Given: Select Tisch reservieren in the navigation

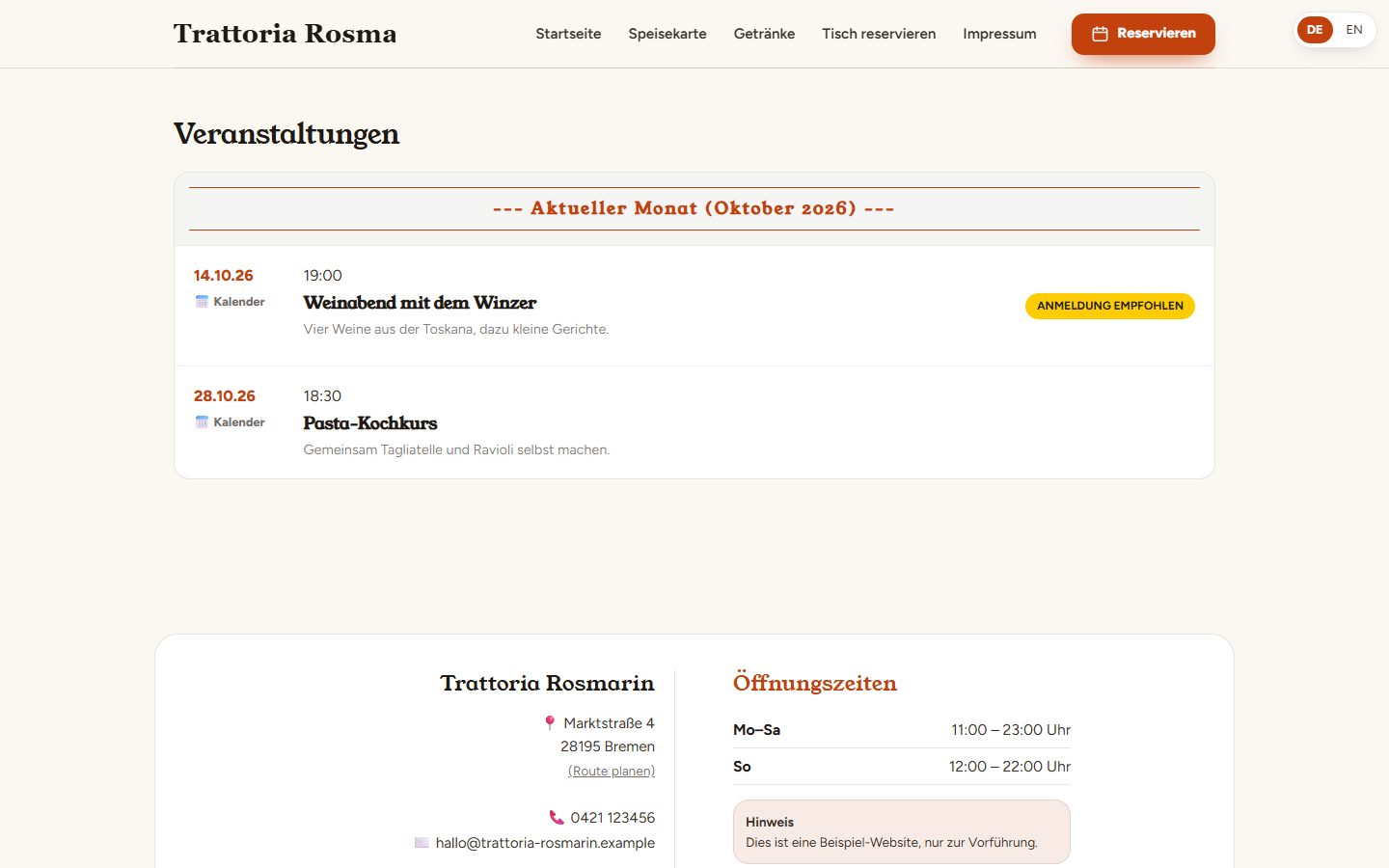Looking at the screenshot, I should [x=879, y=34].
